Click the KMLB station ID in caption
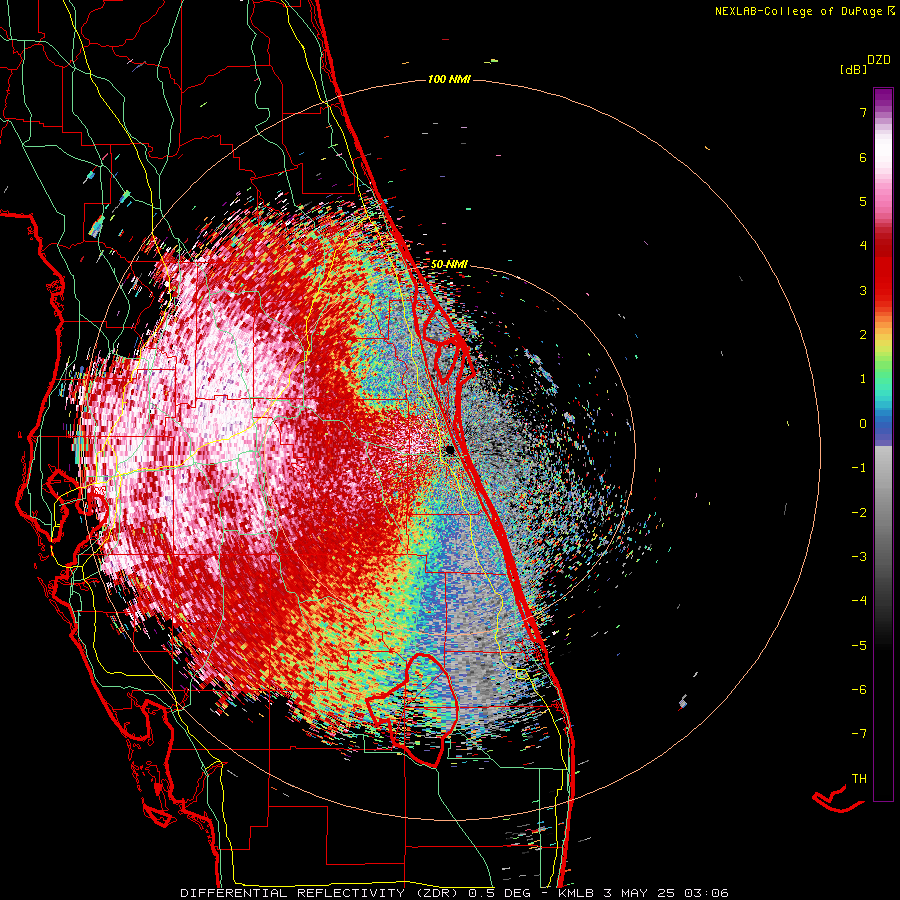 point(577,893)
